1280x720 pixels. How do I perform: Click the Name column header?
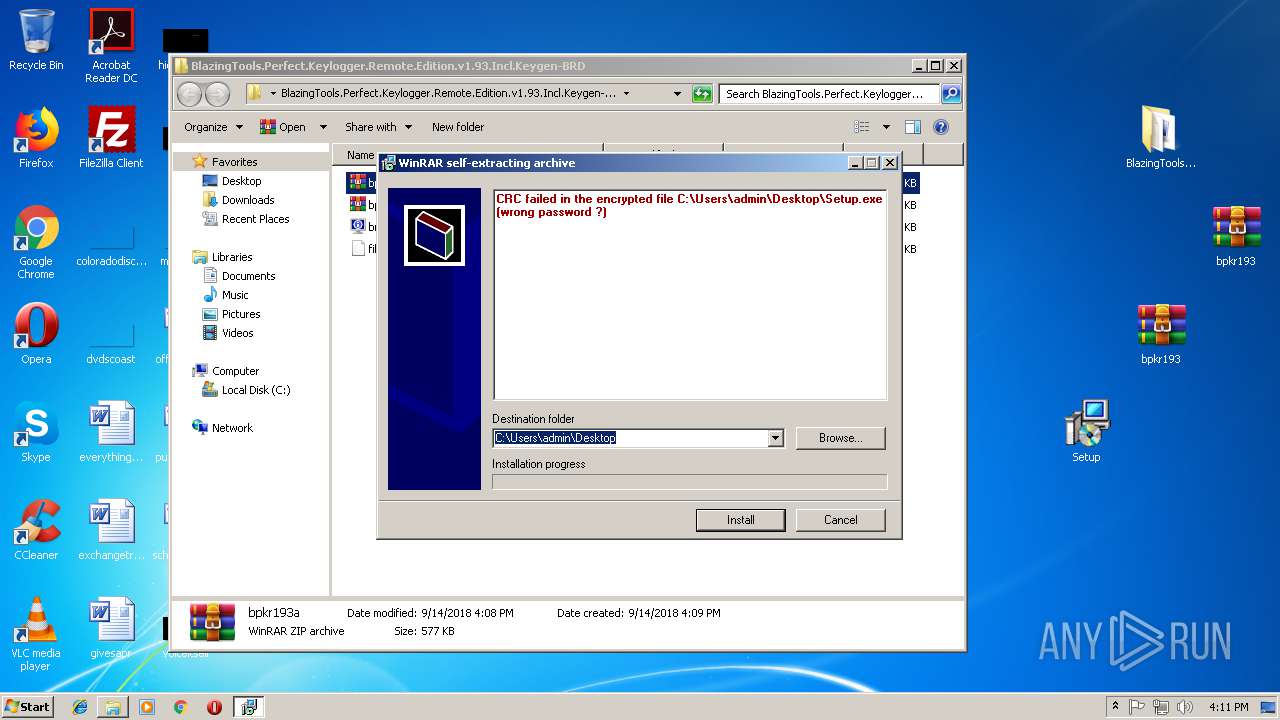[x=360, y=155]
